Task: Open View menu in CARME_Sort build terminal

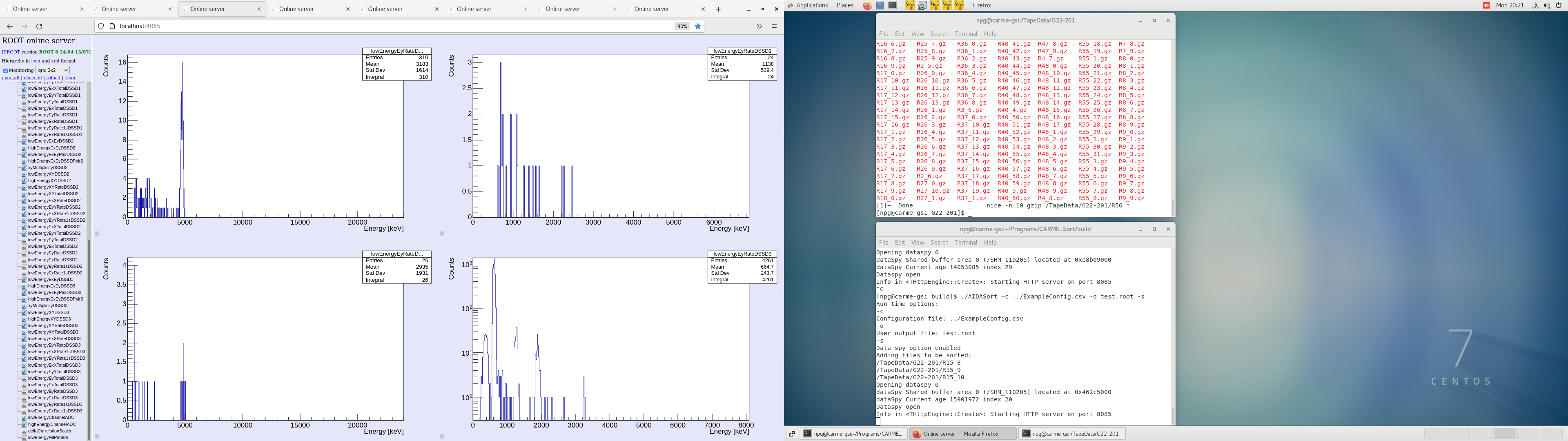Action: pos(917,243)
